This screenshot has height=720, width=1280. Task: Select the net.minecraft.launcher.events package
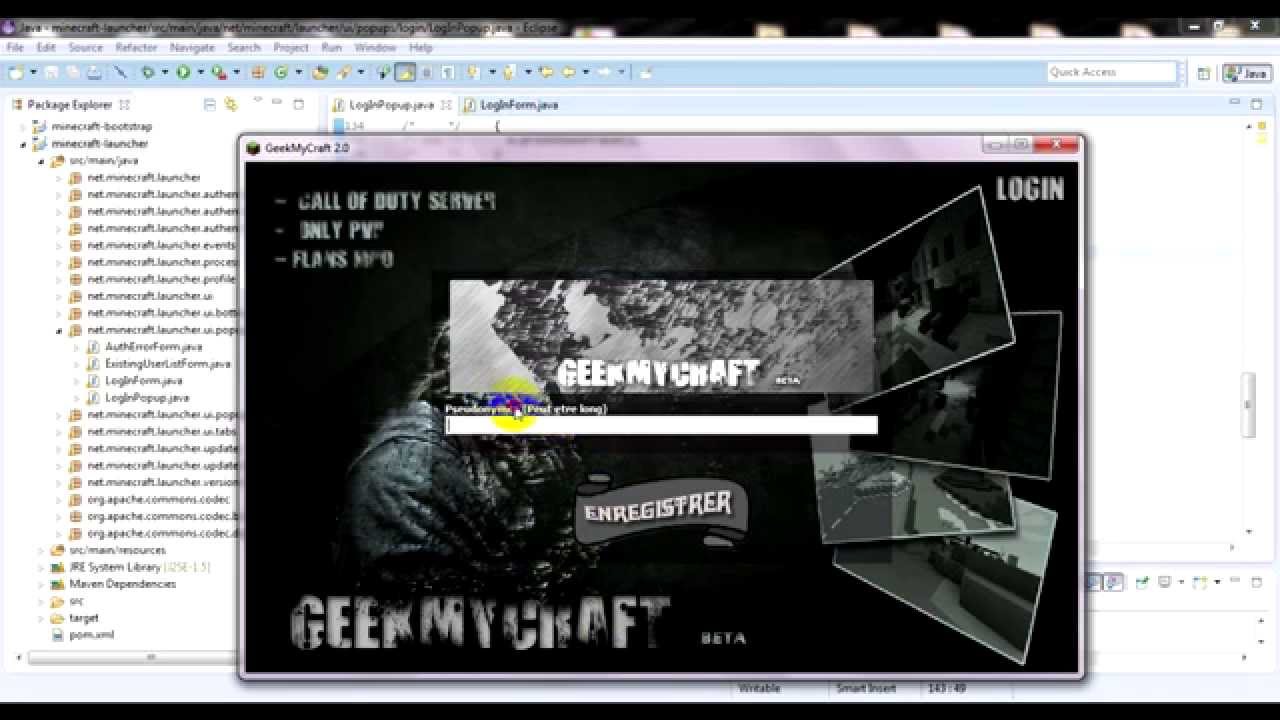pyautogui.click(x=162, y=245)
